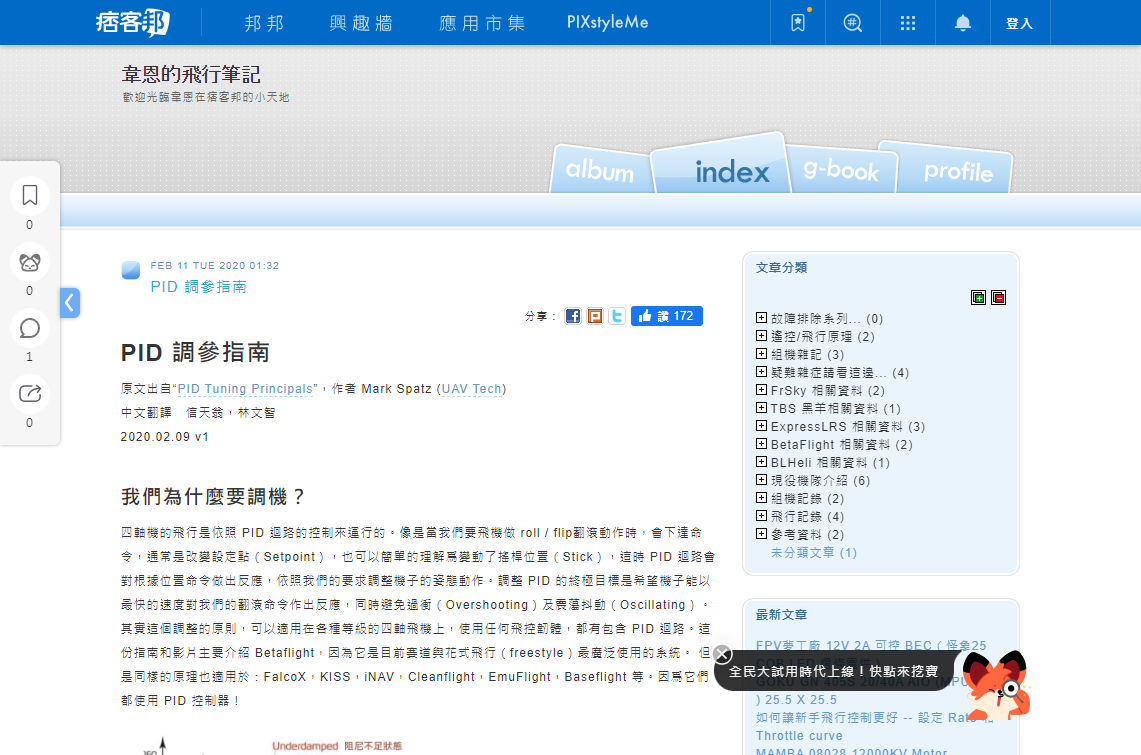Click the sidebar share arrow icon

click(30, 394)
